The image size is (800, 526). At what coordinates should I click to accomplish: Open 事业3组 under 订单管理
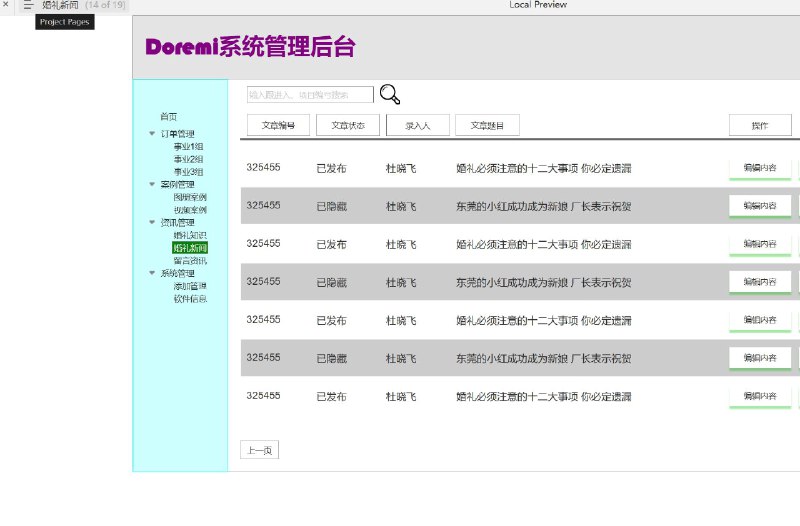pos(188,172)
